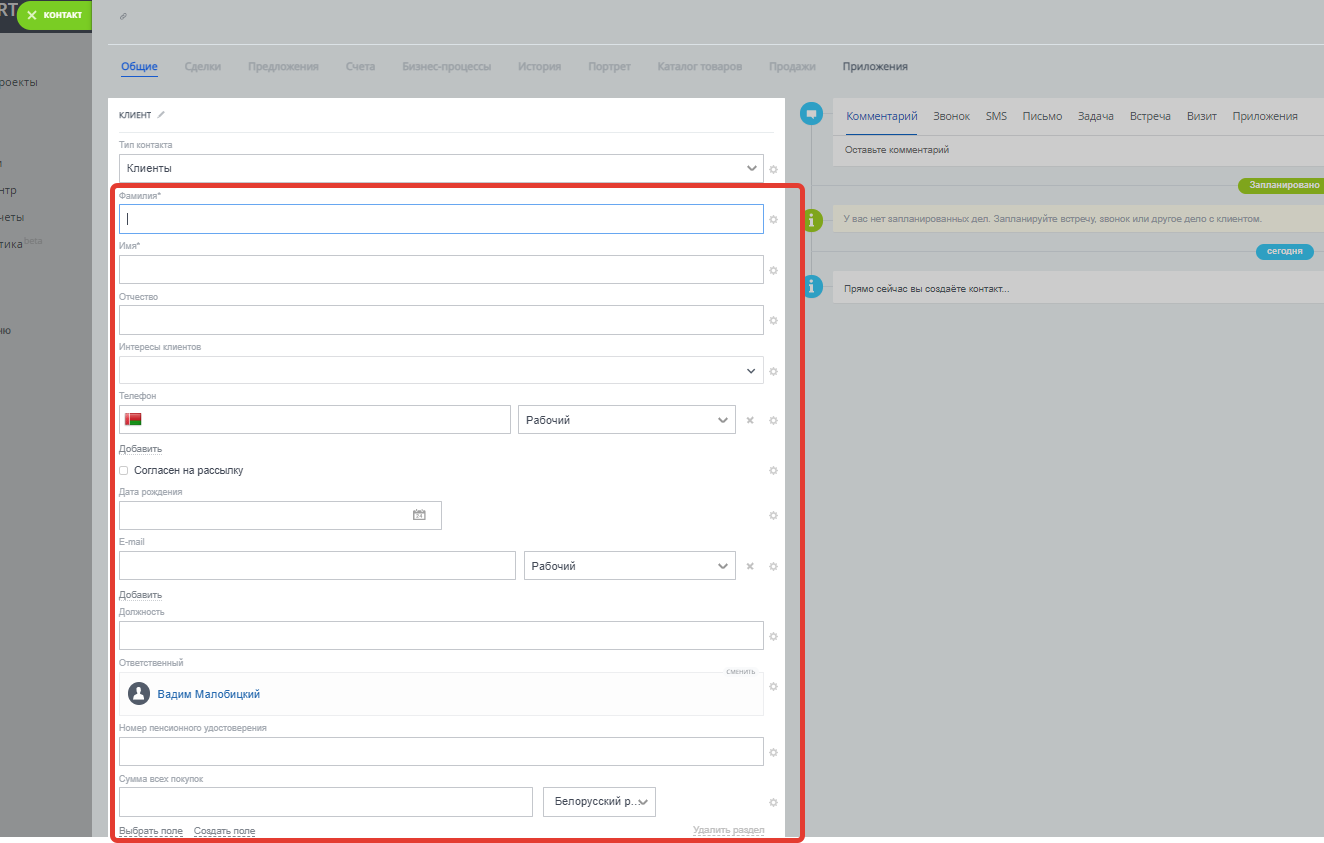The width and height of the screenshot is (1324, 843).
Task: Expand the Тип контакта dropdown showing Клиенты
Action: point(440,168)
